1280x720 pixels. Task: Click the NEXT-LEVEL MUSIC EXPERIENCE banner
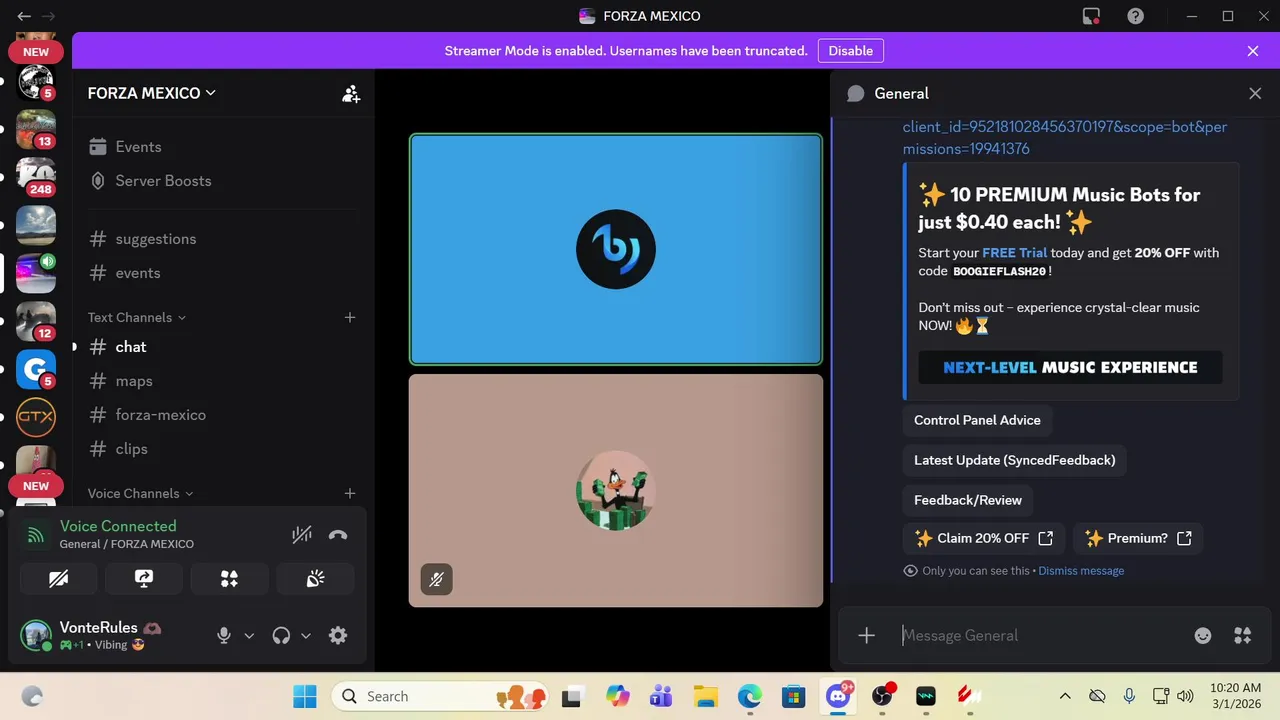(1070, 367)
